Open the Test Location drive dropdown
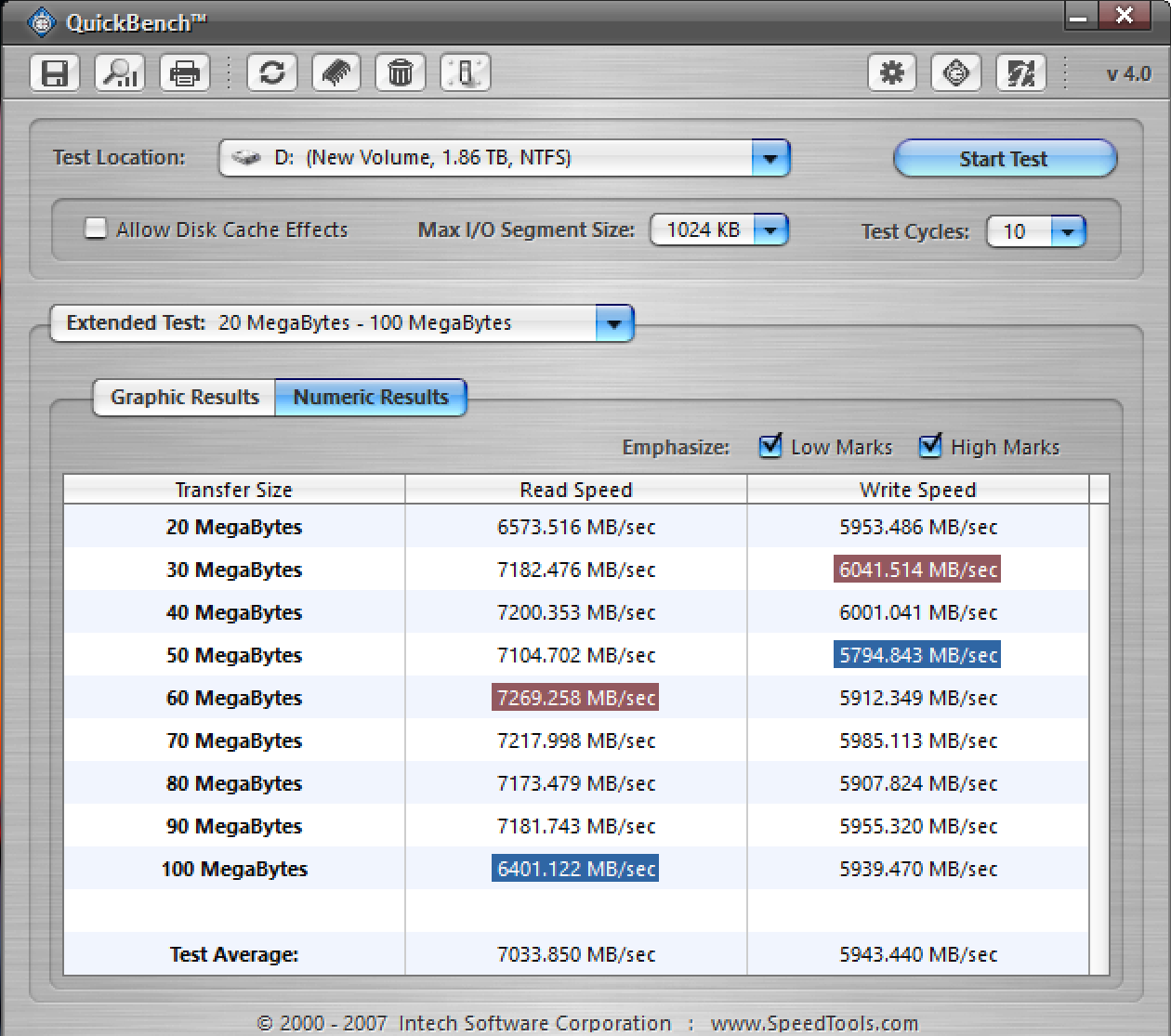1171x1036 pixels. 770,158
